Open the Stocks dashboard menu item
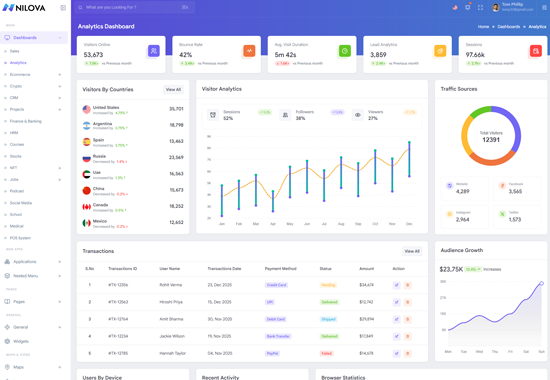This screenshot has width=550, height=380. click(x=15, y=156)
